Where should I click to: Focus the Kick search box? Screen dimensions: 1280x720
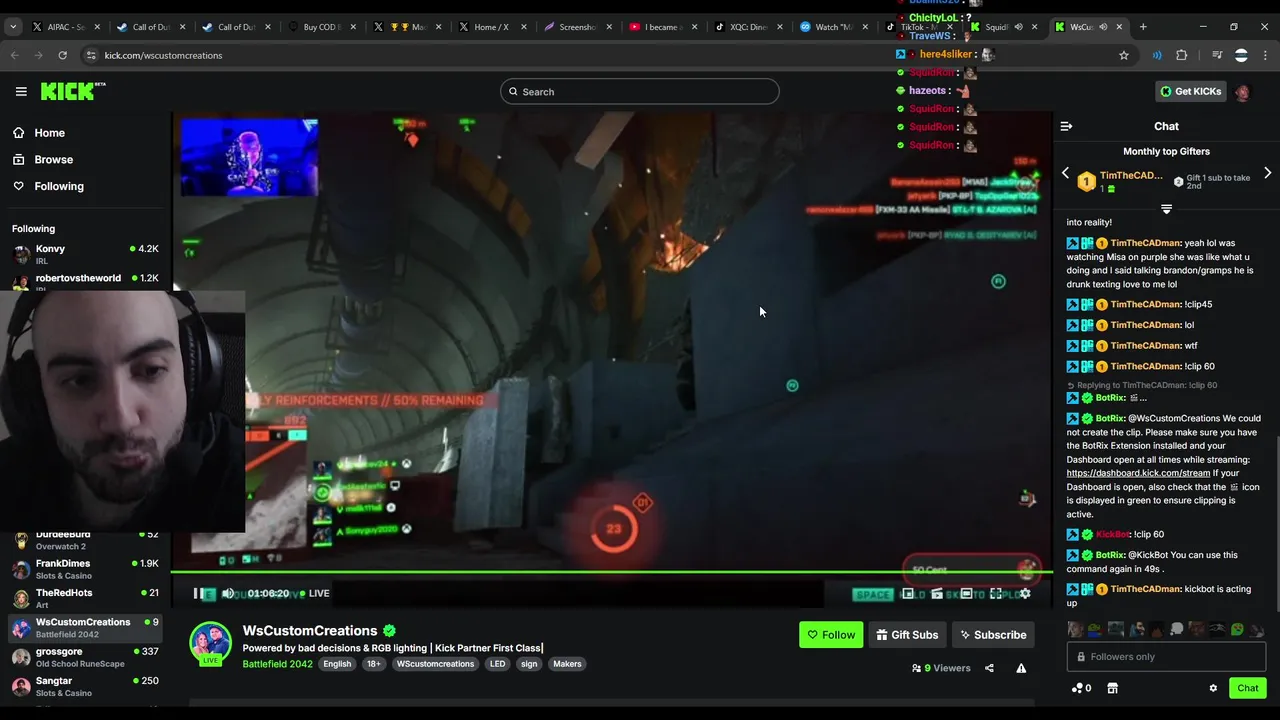640,91
